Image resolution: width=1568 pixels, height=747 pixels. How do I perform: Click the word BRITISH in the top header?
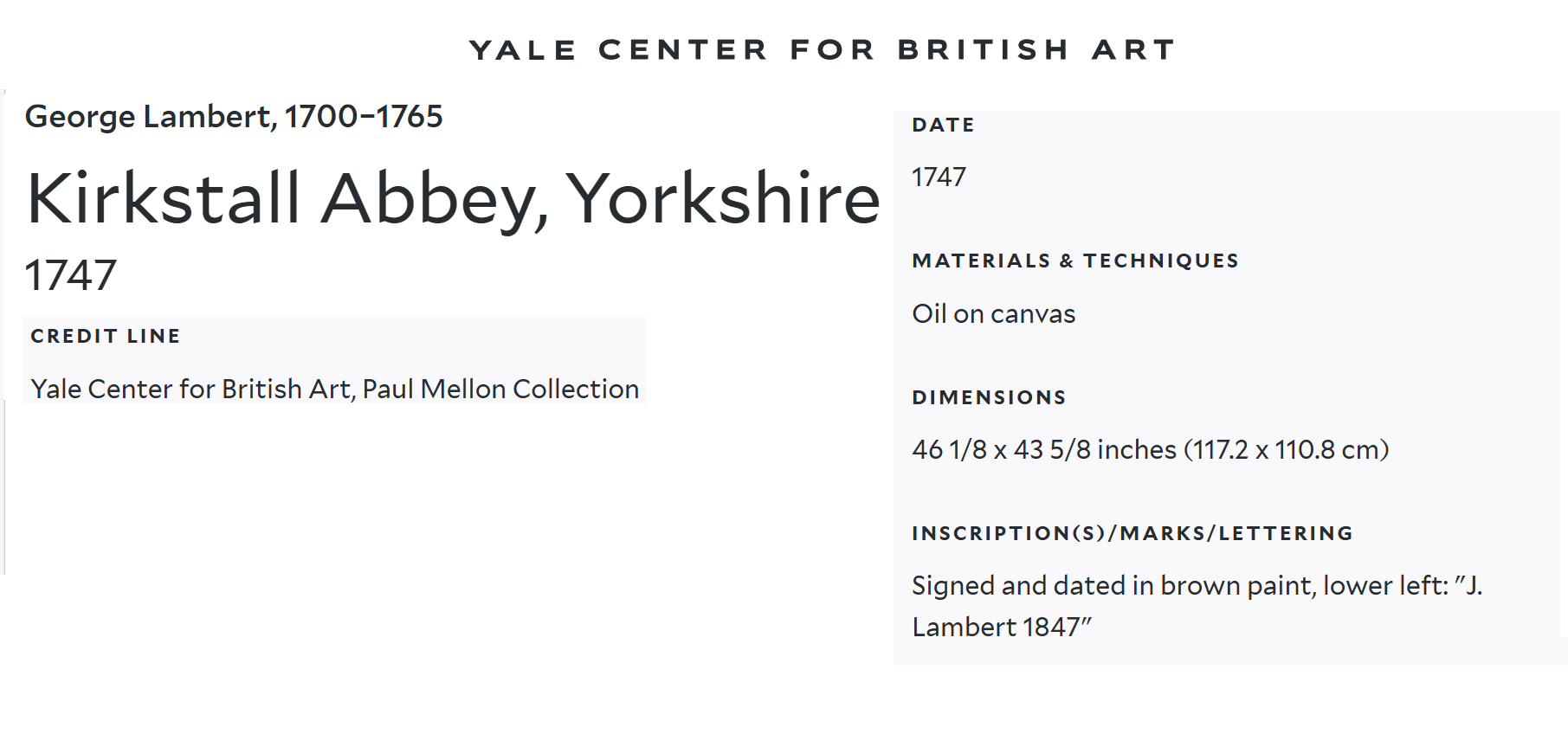984,50
